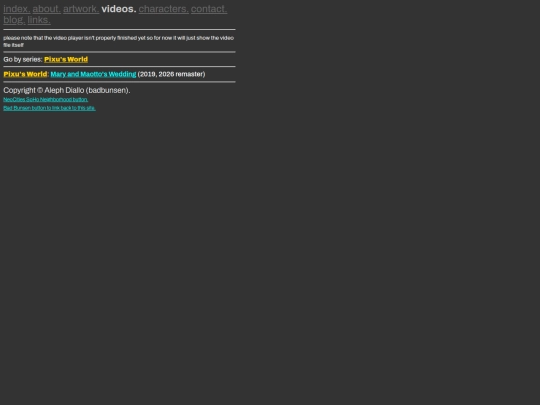
Task: Visit the blog. page
Action: [x=14, y=20]
